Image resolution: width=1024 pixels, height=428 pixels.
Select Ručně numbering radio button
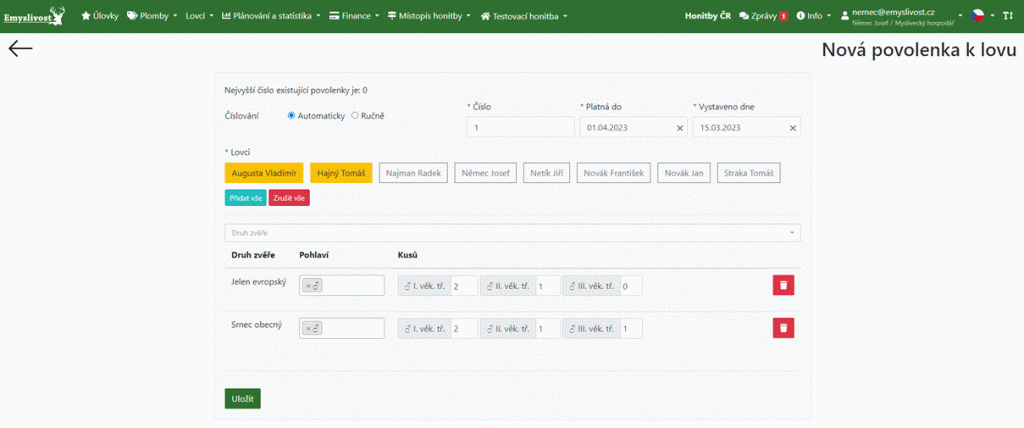[x=355, y=116]
